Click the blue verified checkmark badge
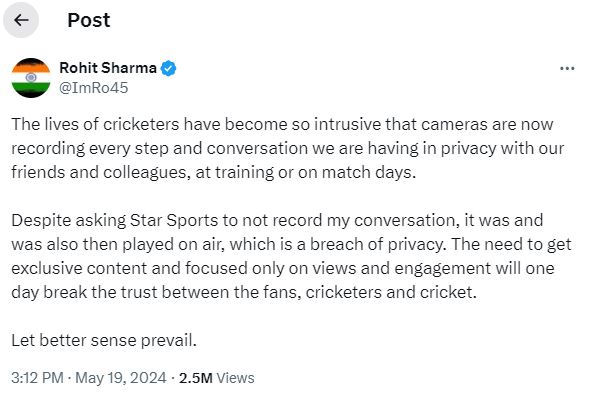This screenshot has height=400, width=589. [x=168, y=68]
